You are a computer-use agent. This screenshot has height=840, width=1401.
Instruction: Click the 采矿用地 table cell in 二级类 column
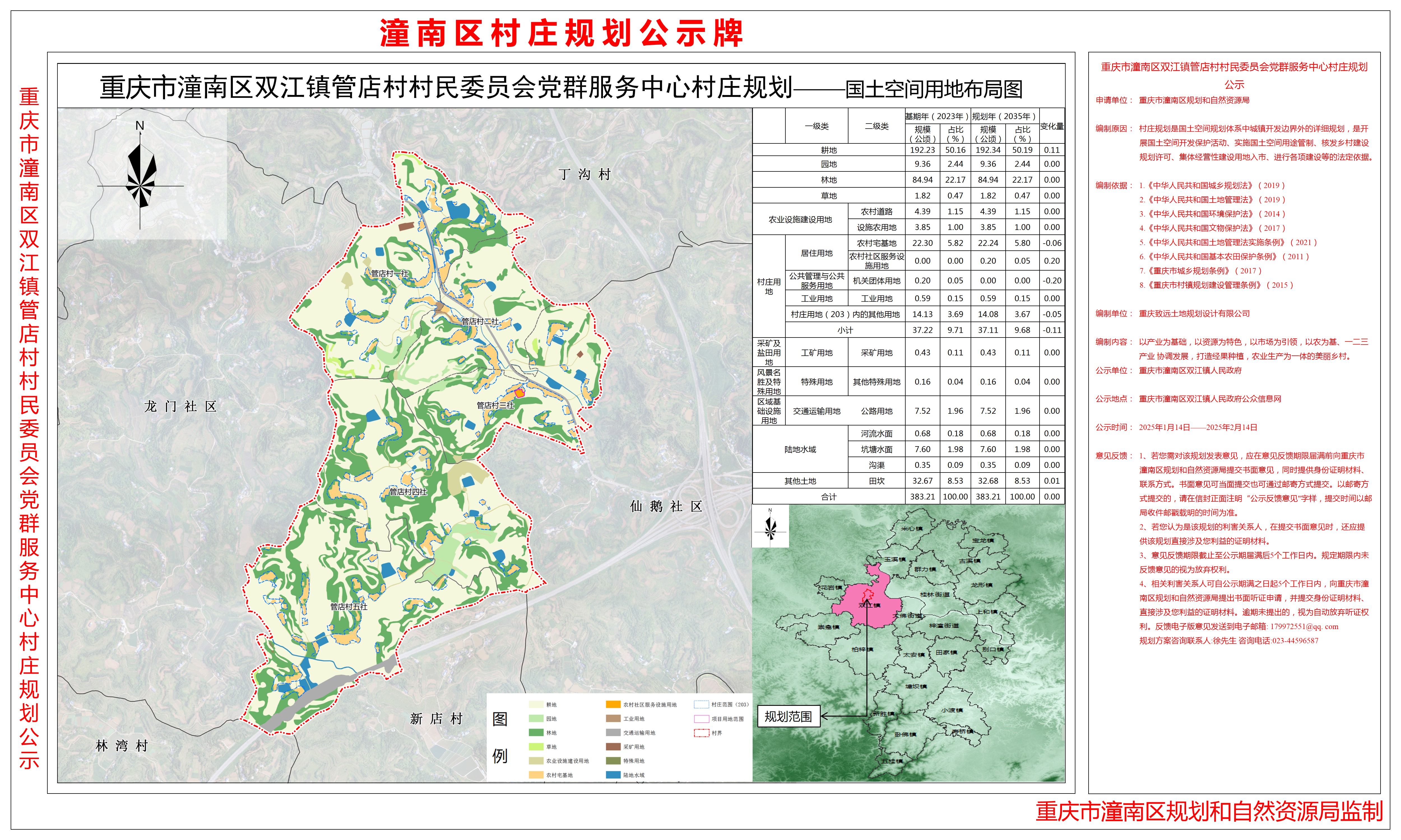tap(877, 353)
